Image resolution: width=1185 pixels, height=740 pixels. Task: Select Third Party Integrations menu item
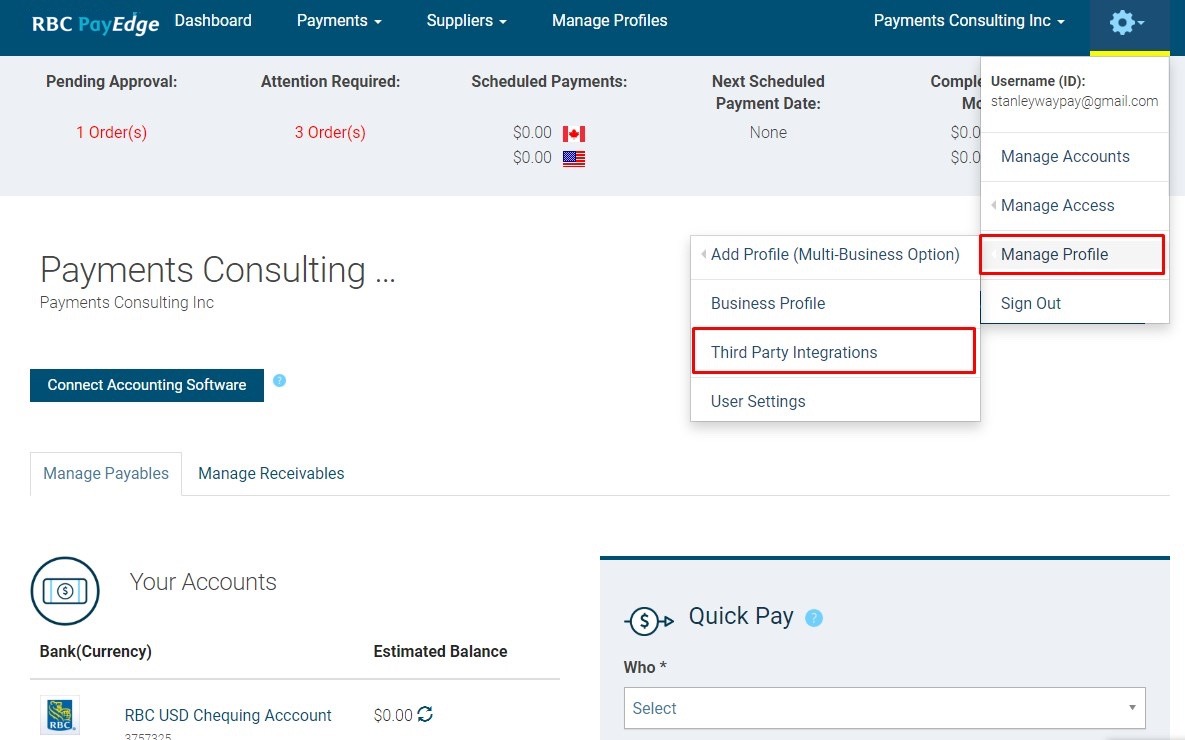pyautogui.click(x=834, y=351)
